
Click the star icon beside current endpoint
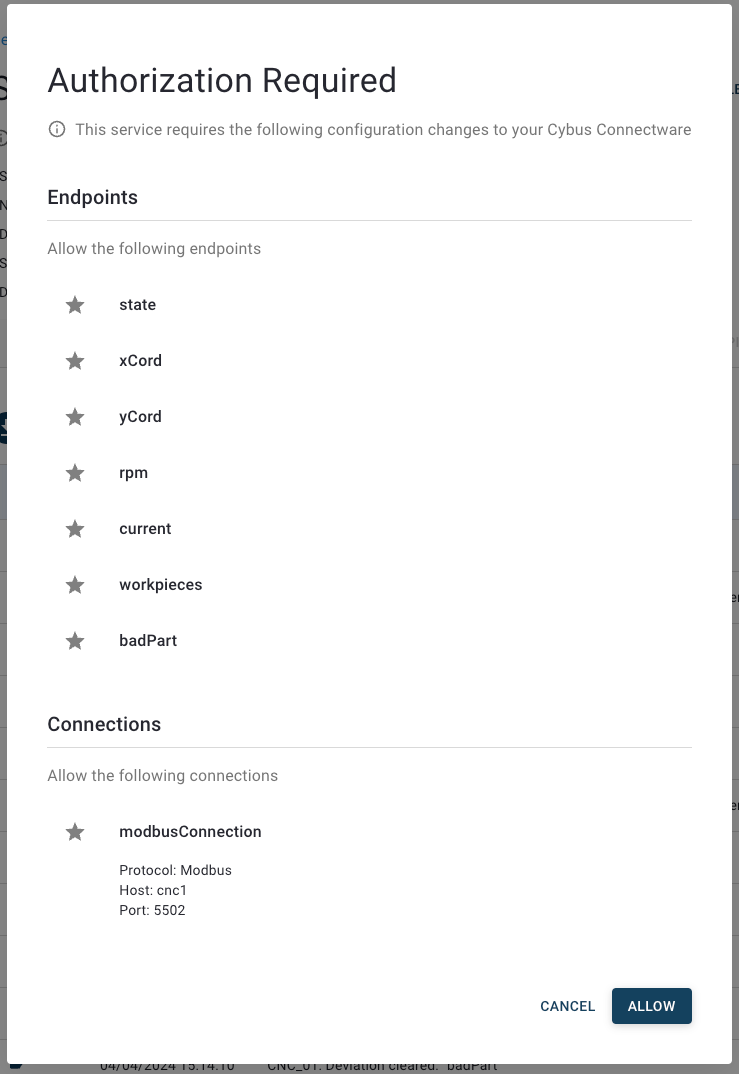click(75, 529)
